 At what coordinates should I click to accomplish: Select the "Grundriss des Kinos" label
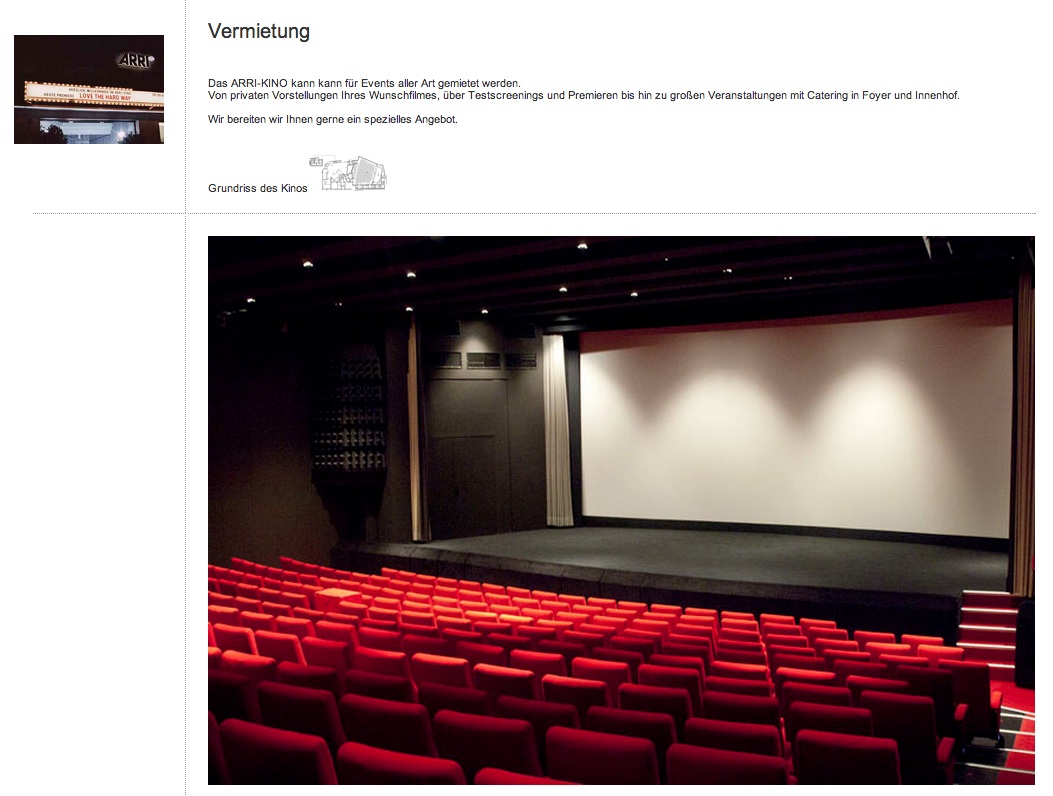coord(258,188)
